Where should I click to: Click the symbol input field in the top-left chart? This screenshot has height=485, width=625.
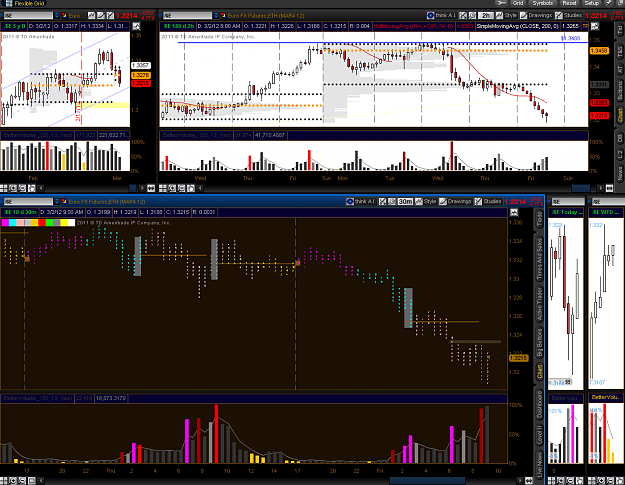coord(28,16)
